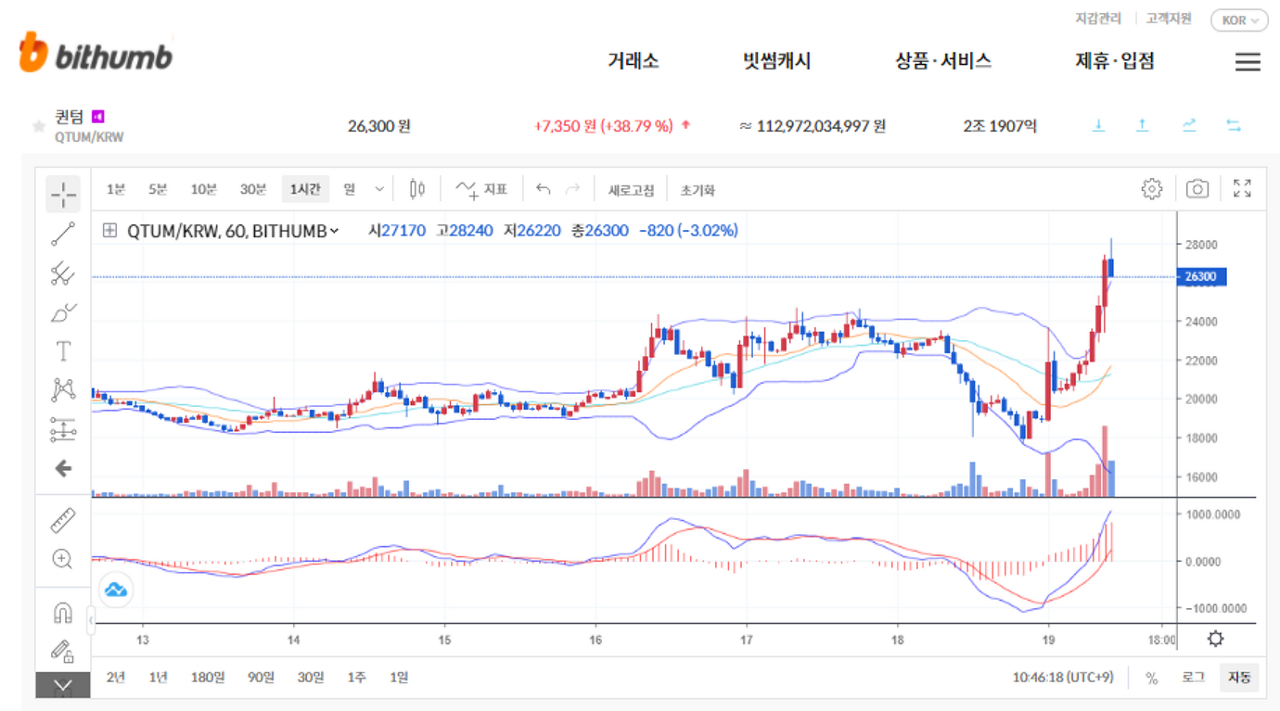The image size is (1280, 711).
Task: Open candlestick chart style selector
Action: point(417,188)
